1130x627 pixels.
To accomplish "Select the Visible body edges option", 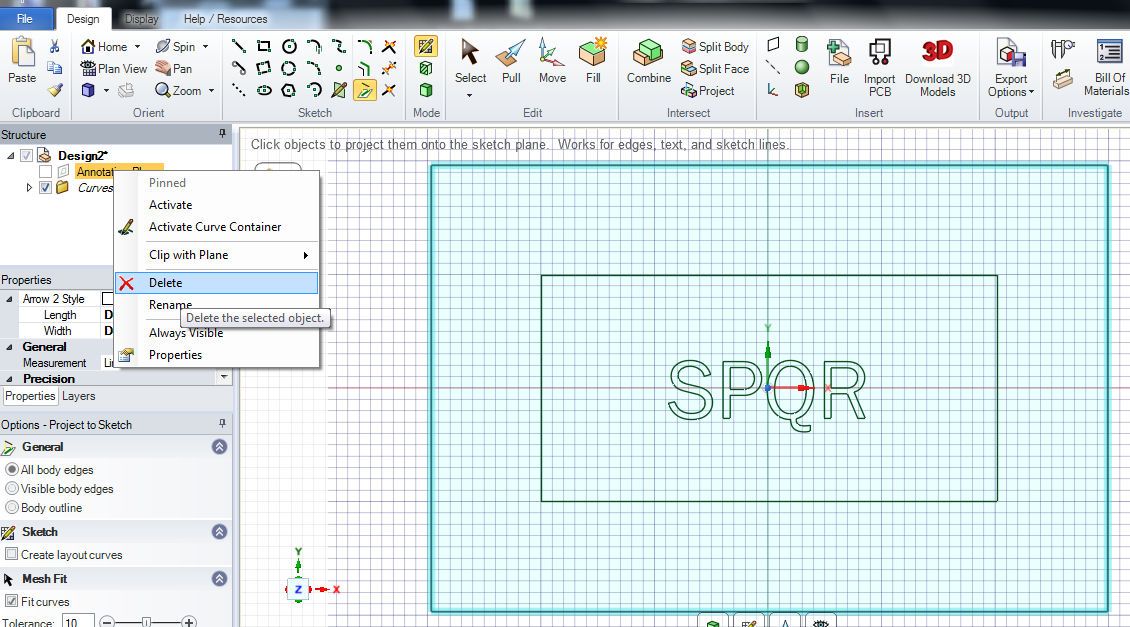I will 12,489.
